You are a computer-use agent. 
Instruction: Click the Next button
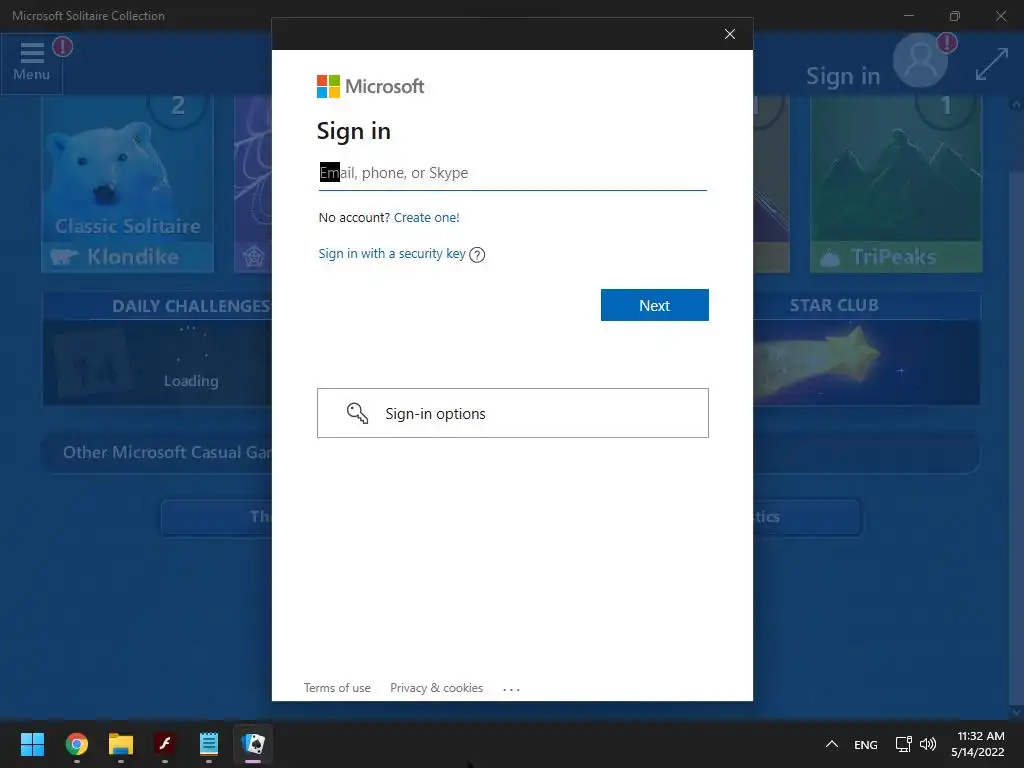[654, 305]
